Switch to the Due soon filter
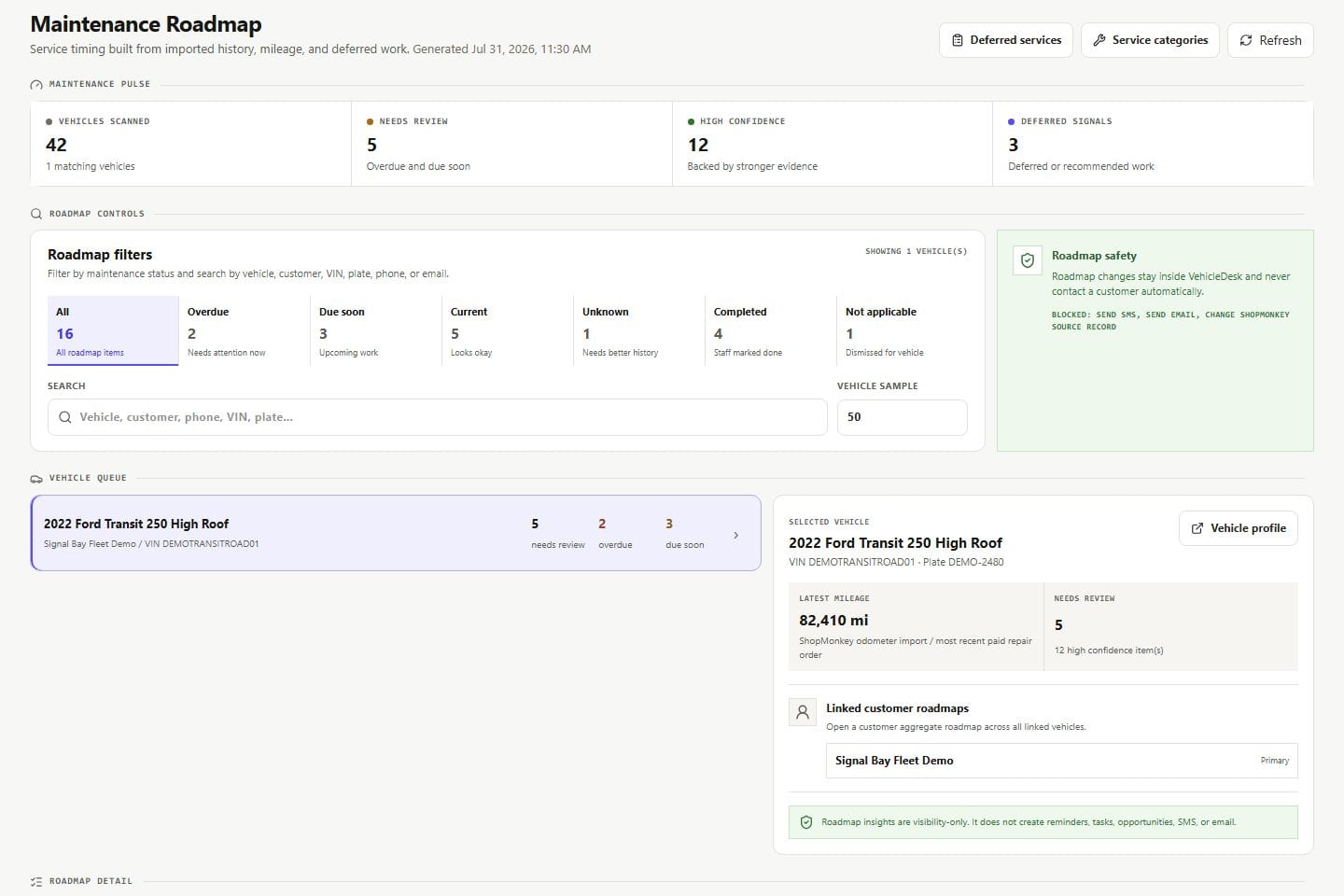Image resolution: width=1344 pixels, height=896 pixels. [x=375, y=331]
